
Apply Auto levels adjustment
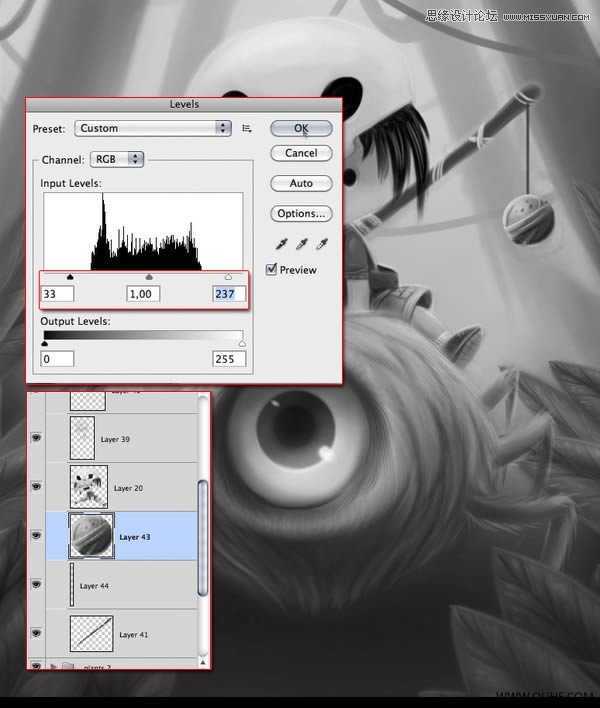301,183
